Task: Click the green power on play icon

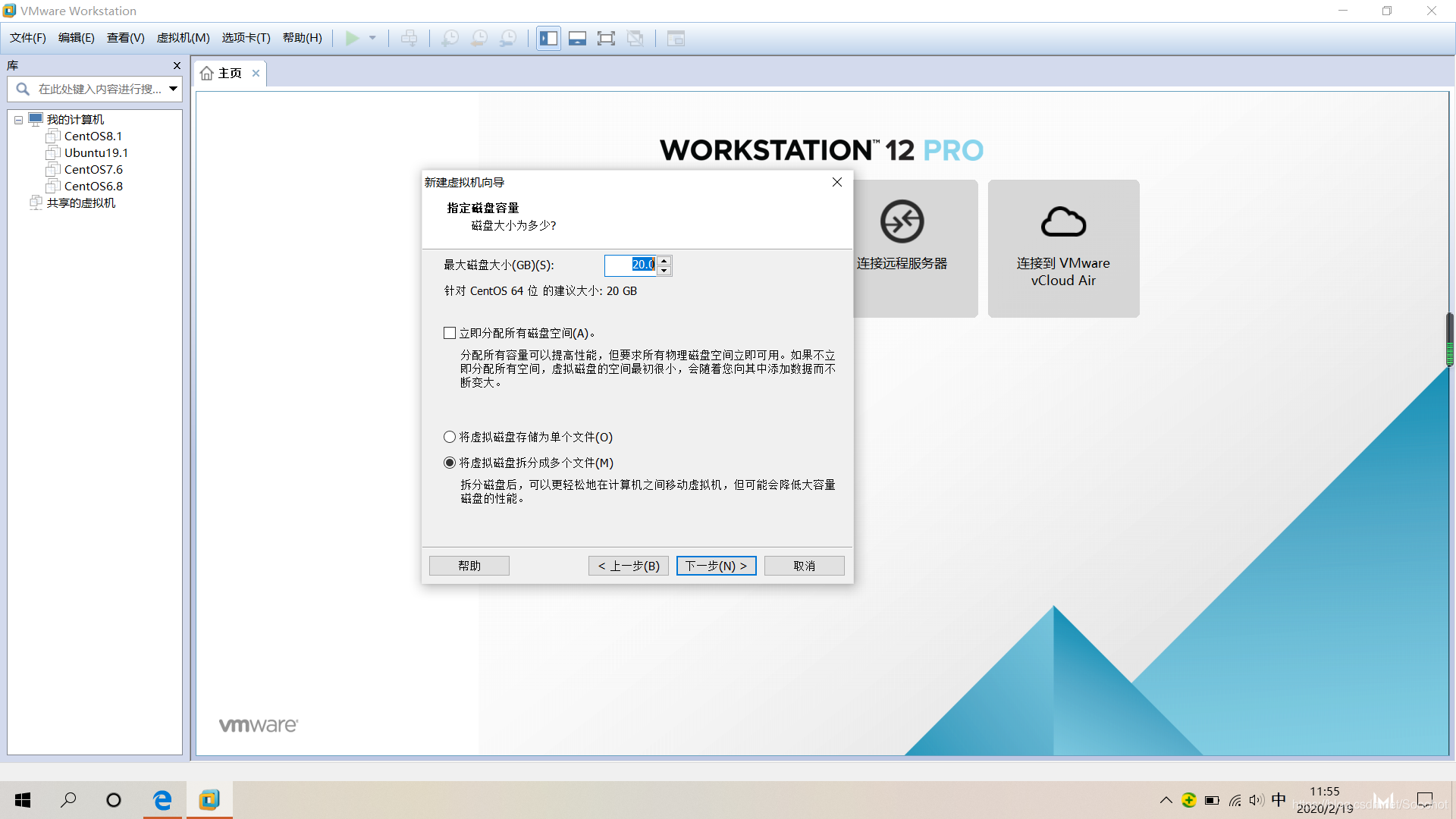Action: tap(352, 38)
